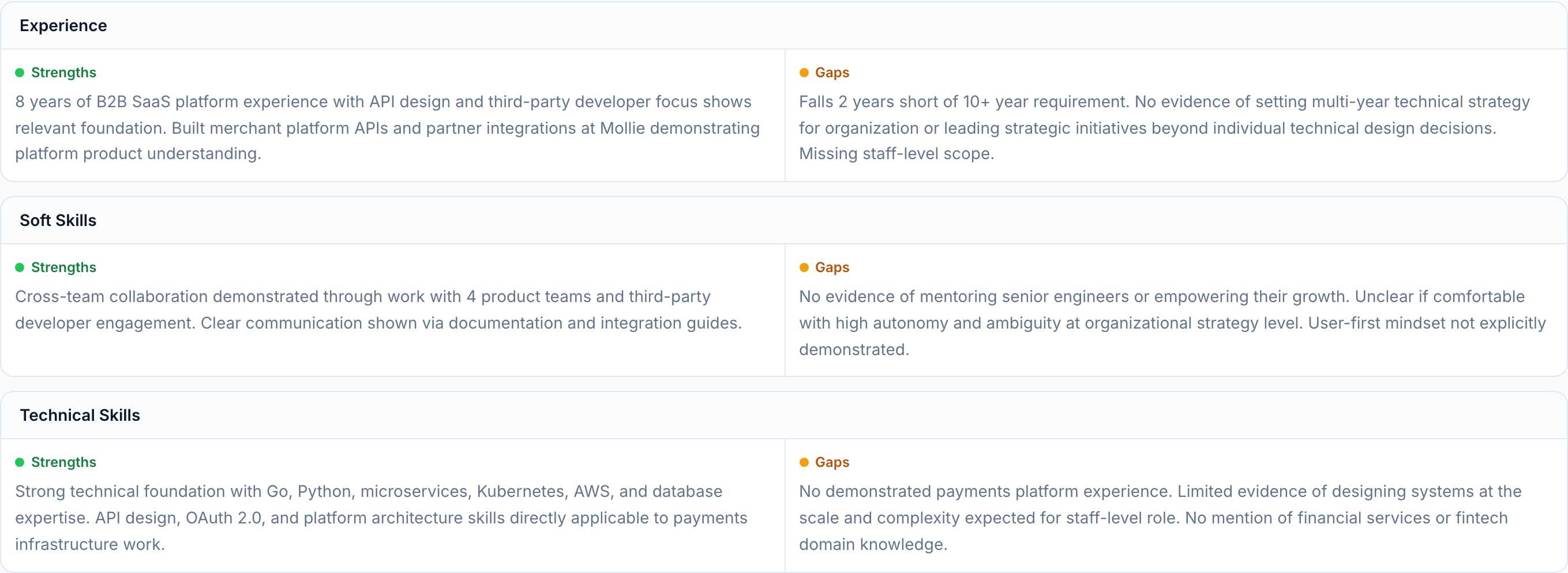Click the 'Falls 2 years short' gaps paragraph
The image size is (1568, 573).
point(1164,128)
